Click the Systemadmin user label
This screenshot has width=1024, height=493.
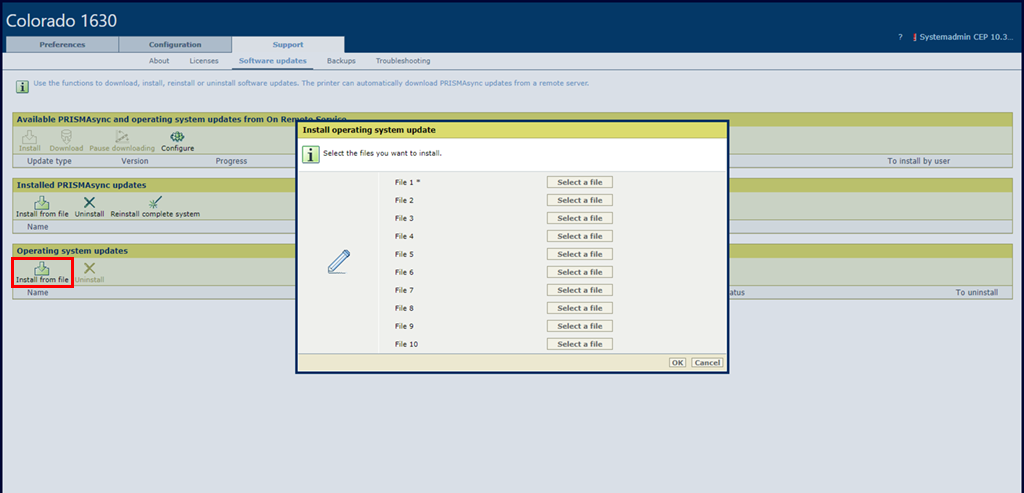pyautogui.click(x=968, y=38)
